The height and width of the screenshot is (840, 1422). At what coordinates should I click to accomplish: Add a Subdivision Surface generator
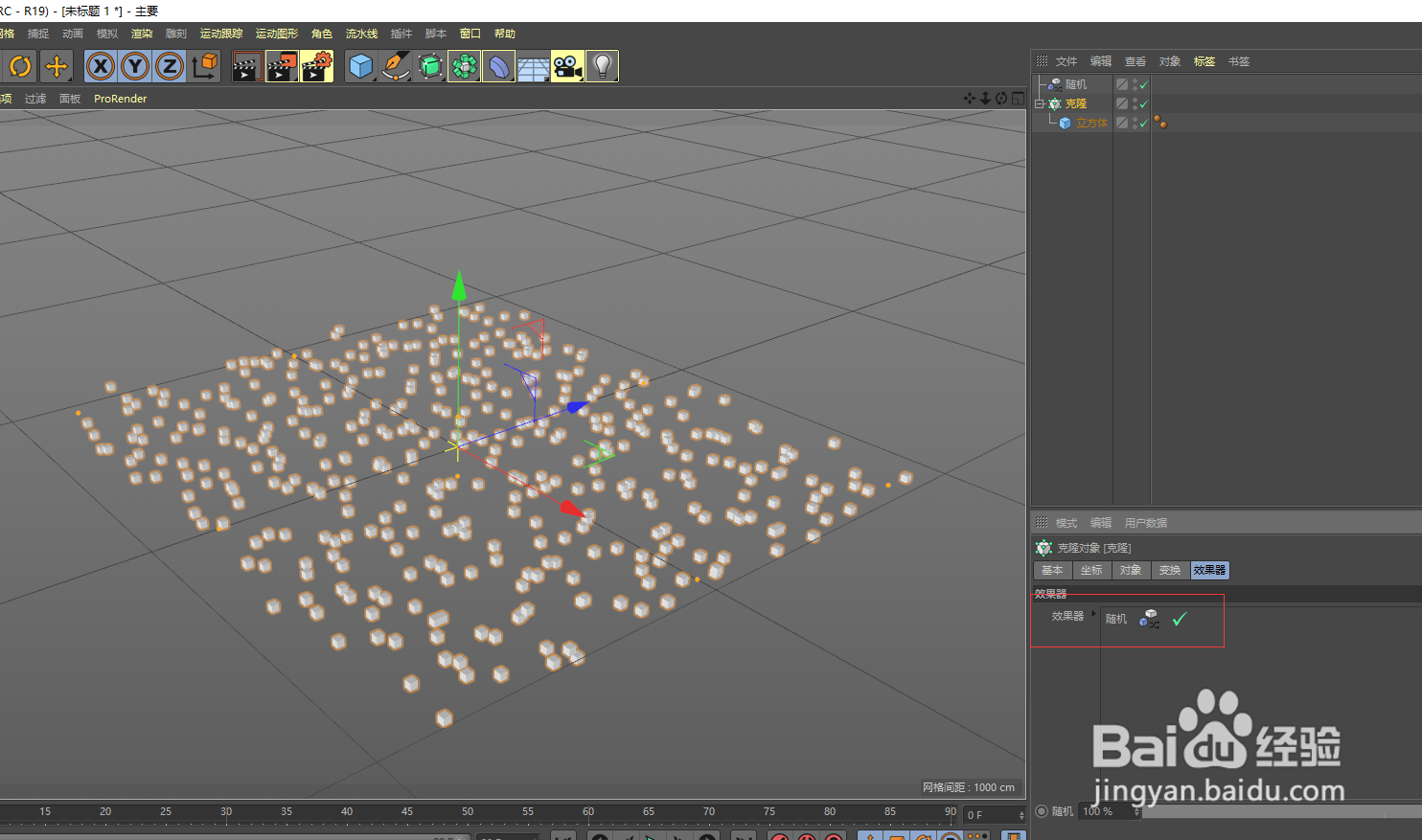pyautogui.click(x=430, y=66)
